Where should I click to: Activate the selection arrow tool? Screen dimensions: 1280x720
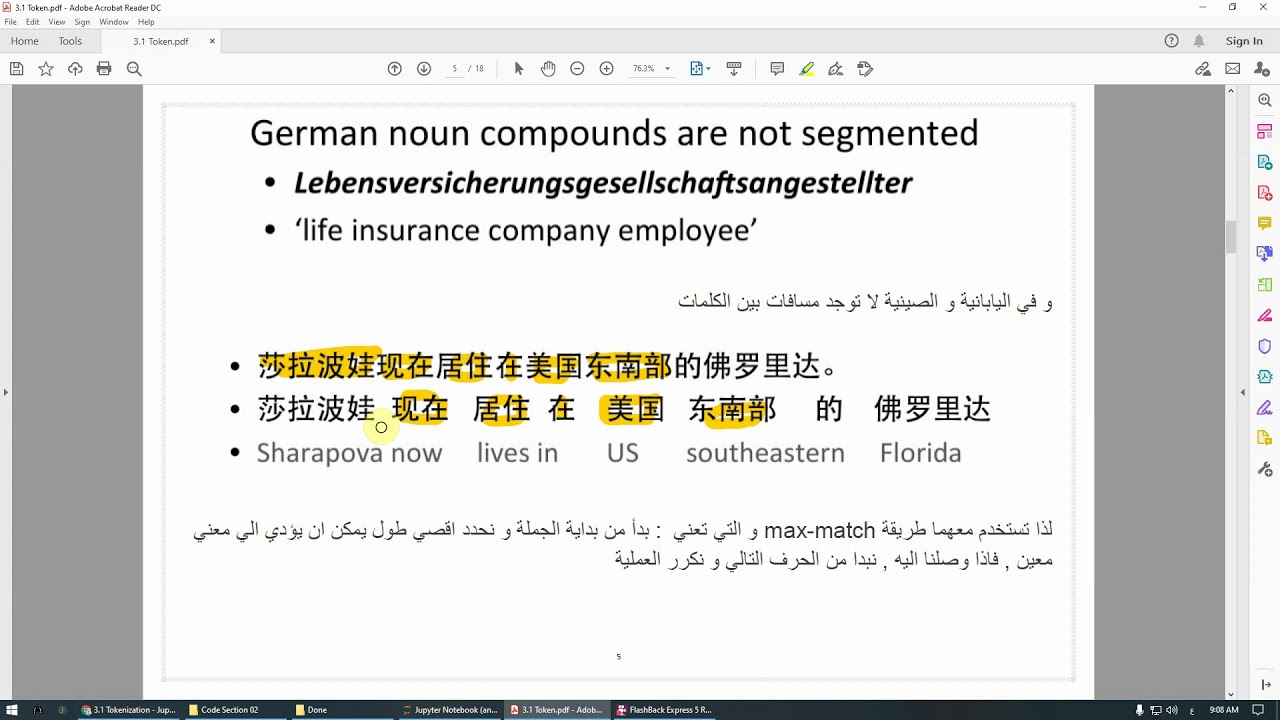(x=518, y=69)
